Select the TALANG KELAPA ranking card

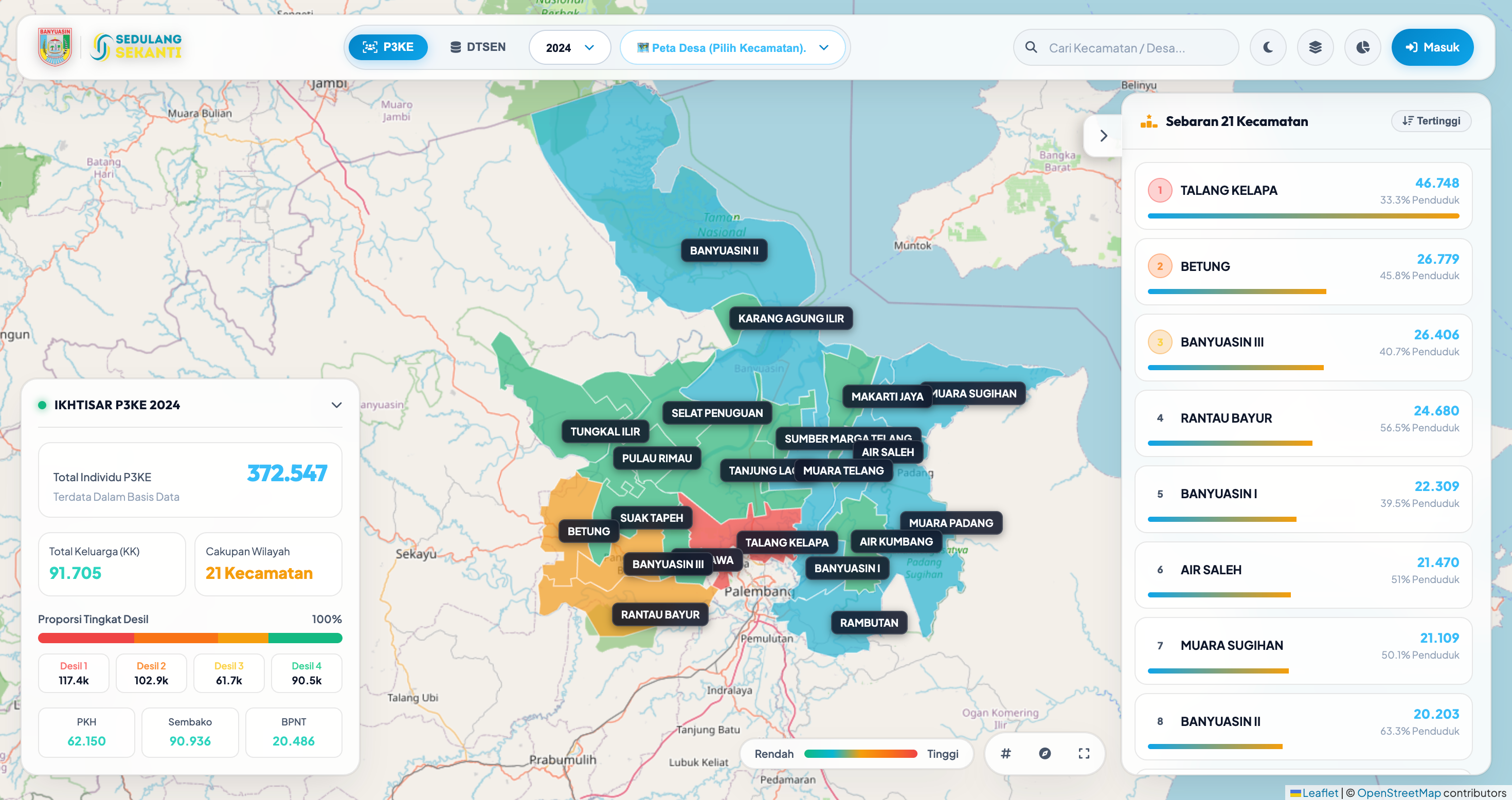point(1303,196)
